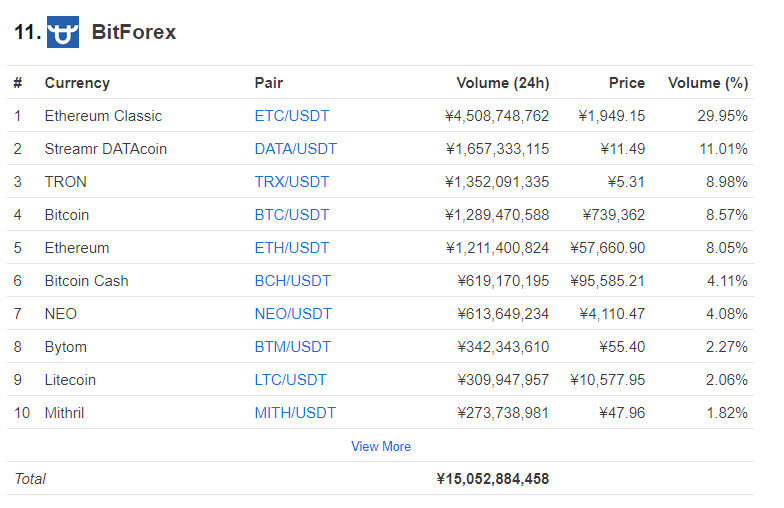The width and height of the screenshot is (784, 508).
Task: Select the TRX/USDT pair link
Action: (x=291, y=182)
